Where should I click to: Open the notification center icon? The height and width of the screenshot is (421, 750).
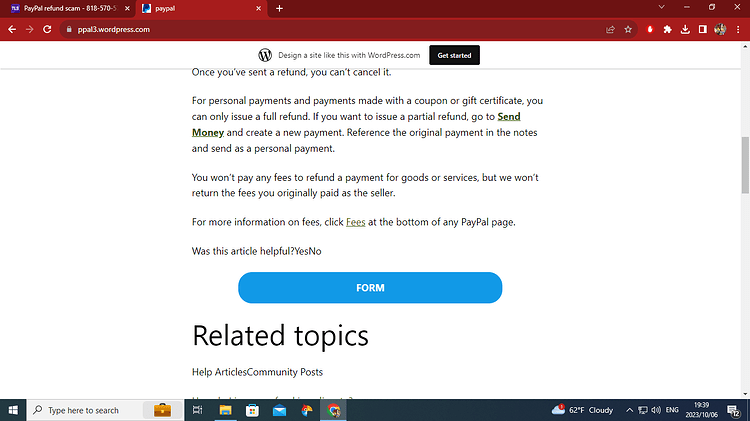734,410
